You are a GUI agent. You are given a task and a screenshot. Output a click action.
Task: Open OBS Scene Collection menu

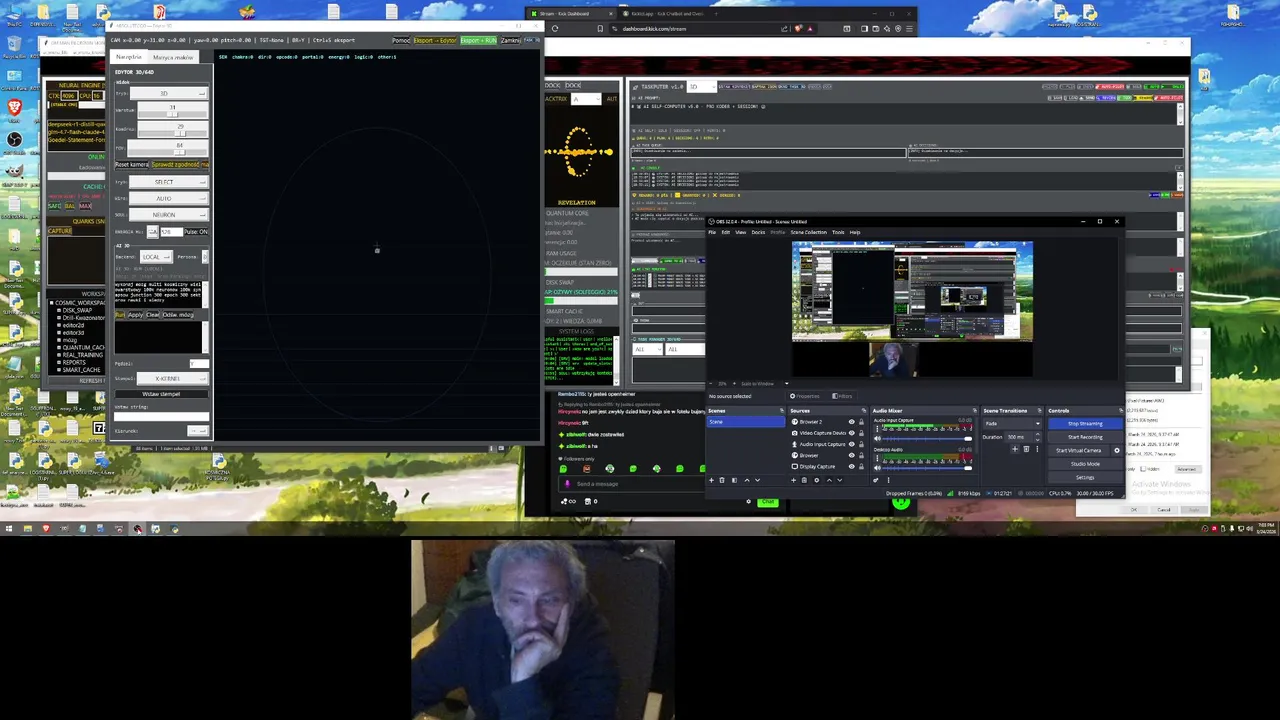pos(809,232)
